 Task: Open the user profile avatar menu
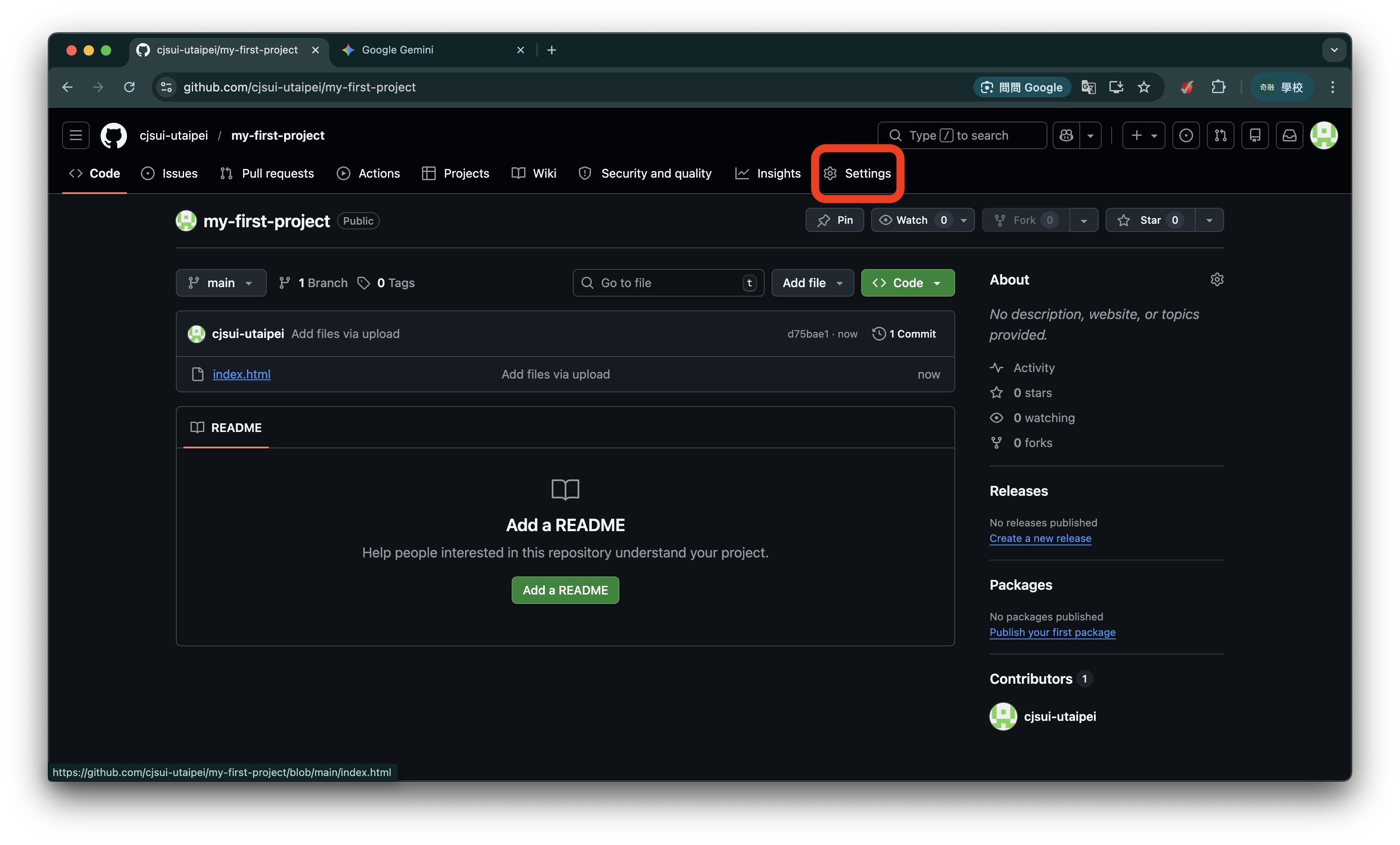pos(1324,135)
